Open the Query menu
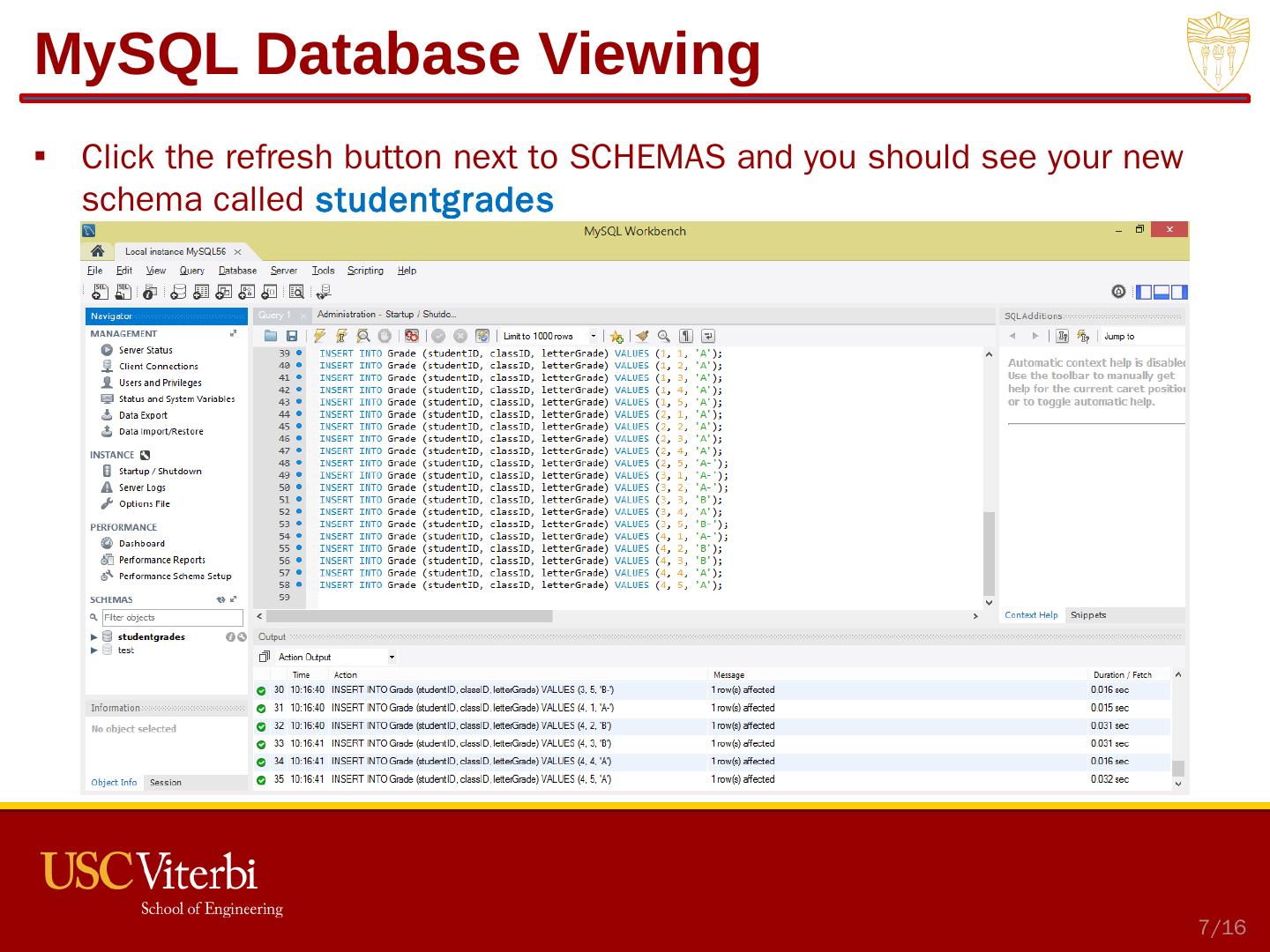 point(191,271)
